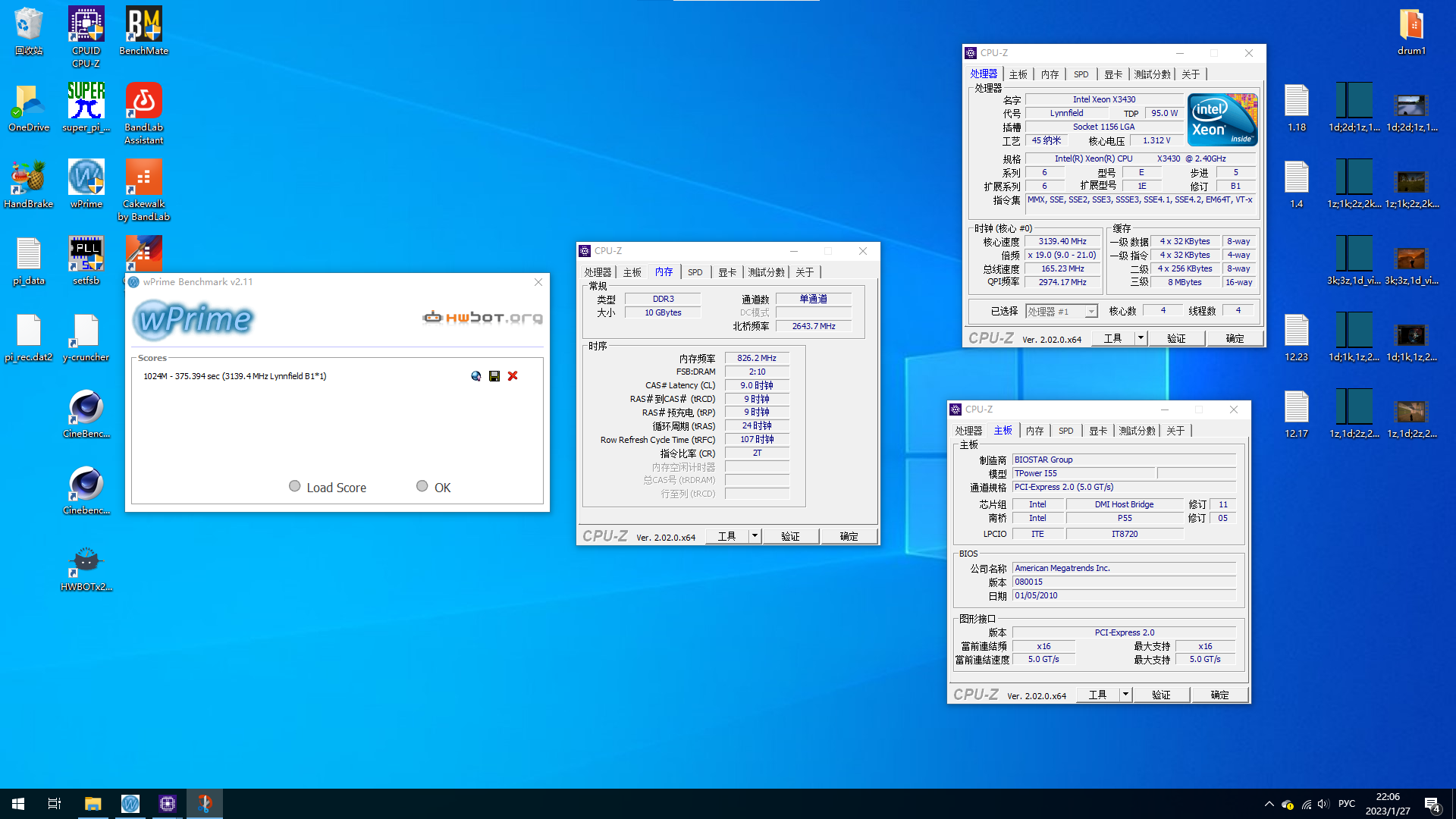This screenshot has width=1456, height=819.
Task: Click the volume tray icon
Action: click(1323, 804)
